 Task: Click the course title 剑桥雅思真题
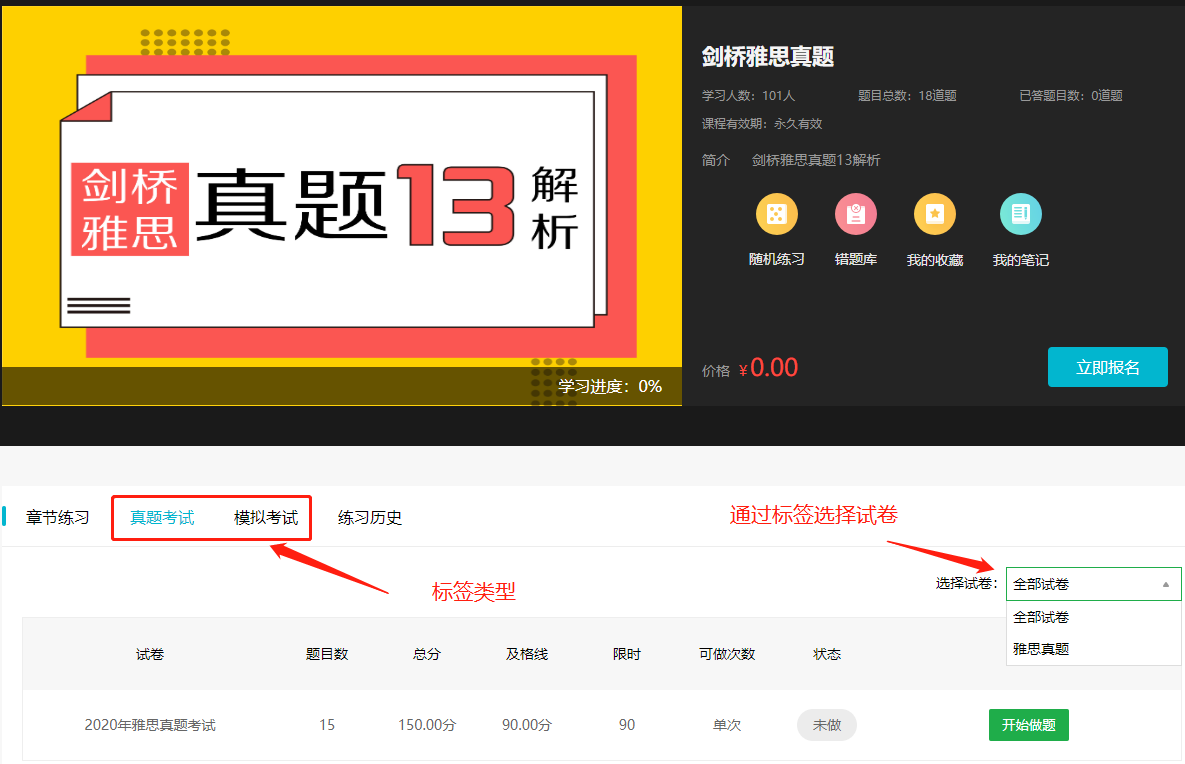[768, 57]
